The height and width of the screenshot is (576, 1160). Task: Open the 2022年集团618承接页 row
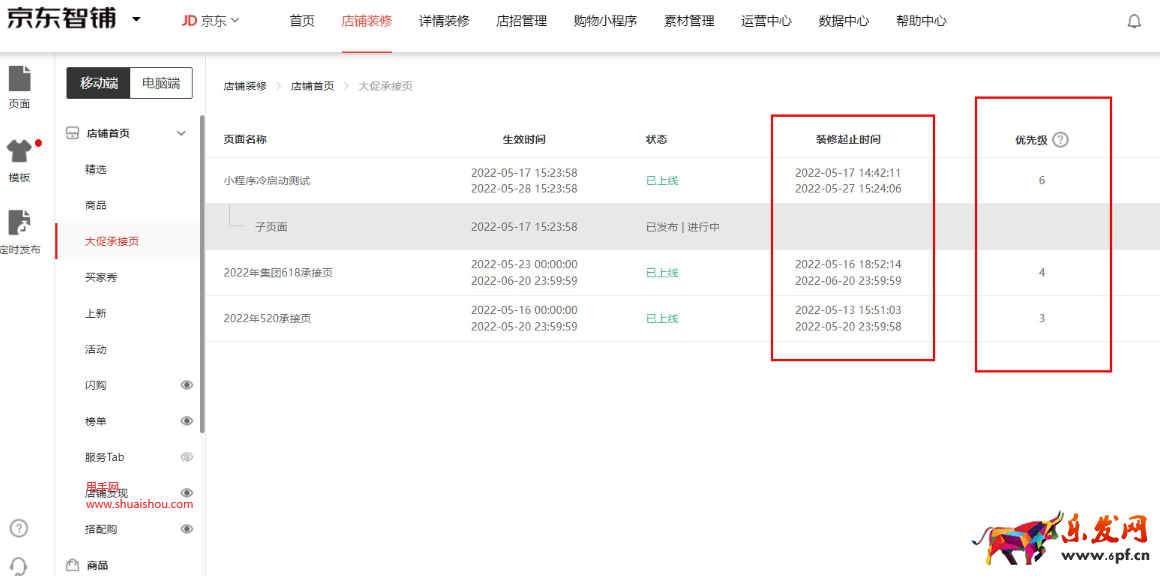[278, 272]
